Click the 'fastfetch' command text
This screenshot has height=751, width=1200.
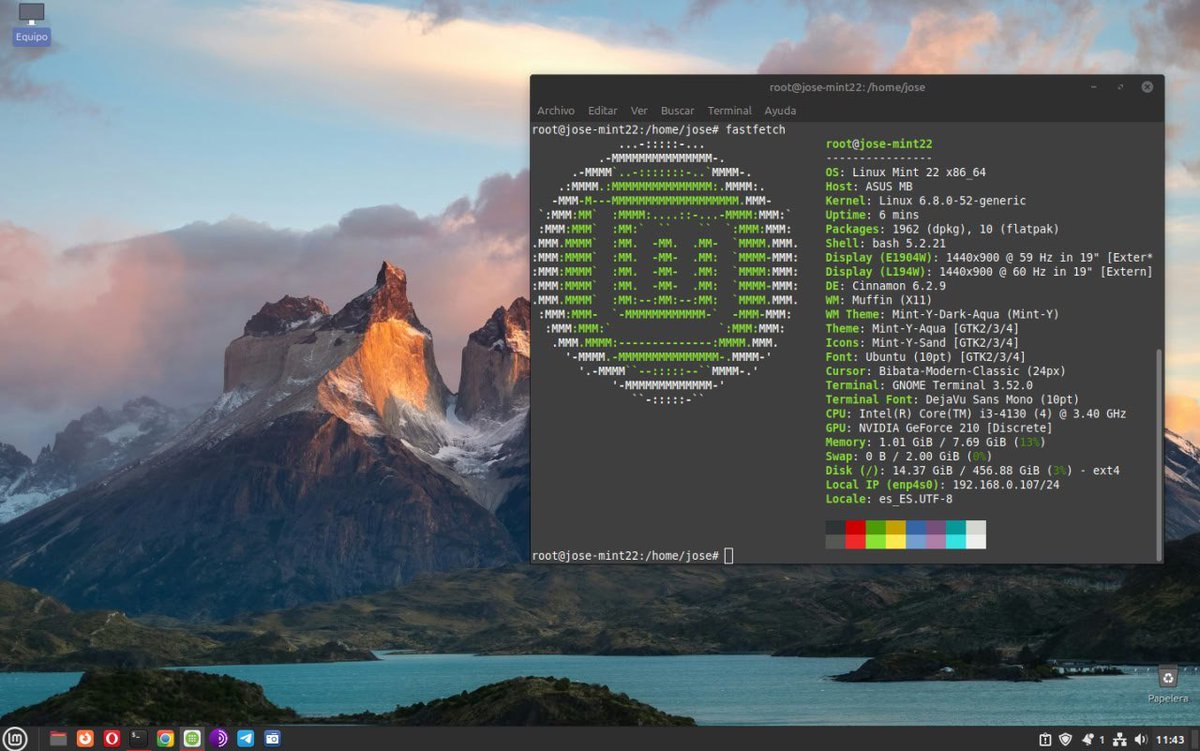[756, 130]
